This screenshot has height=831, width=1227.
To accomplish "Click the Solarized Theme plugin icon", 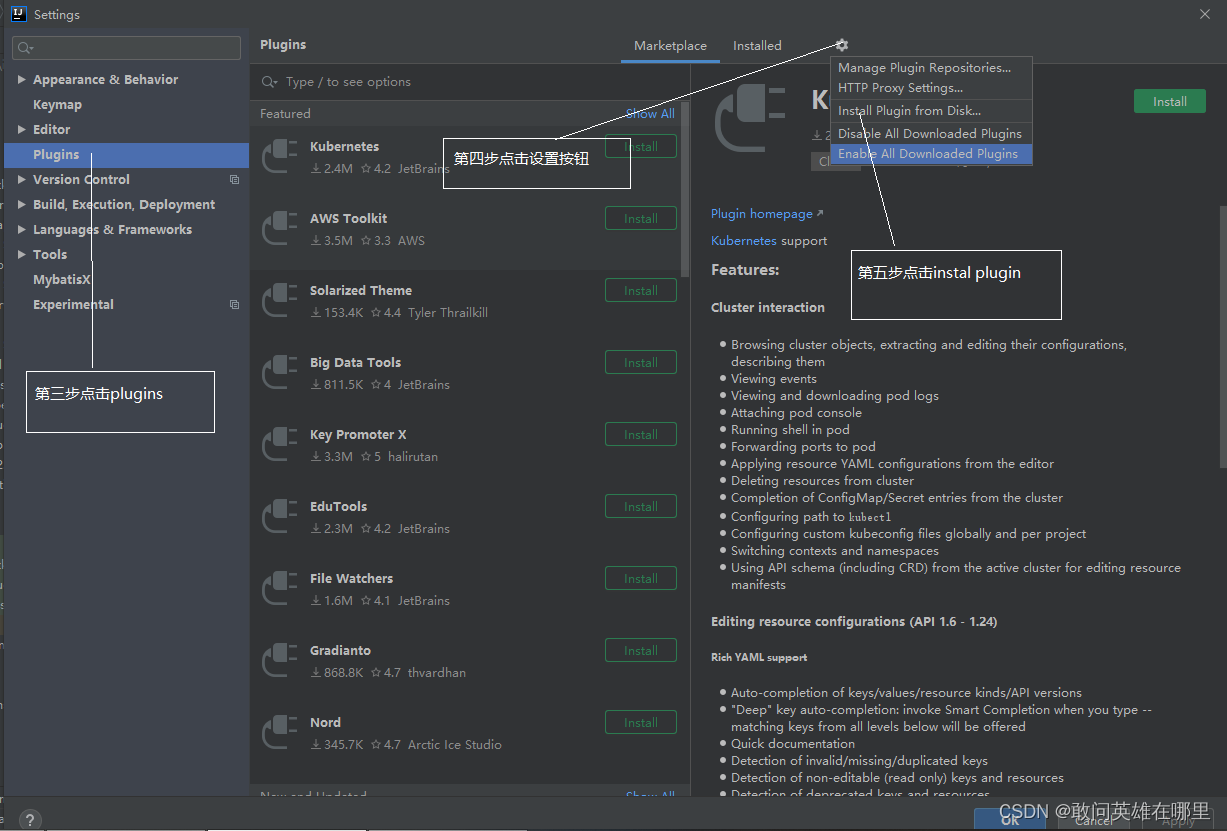I will pyautogui.click(x=279, y=301).
